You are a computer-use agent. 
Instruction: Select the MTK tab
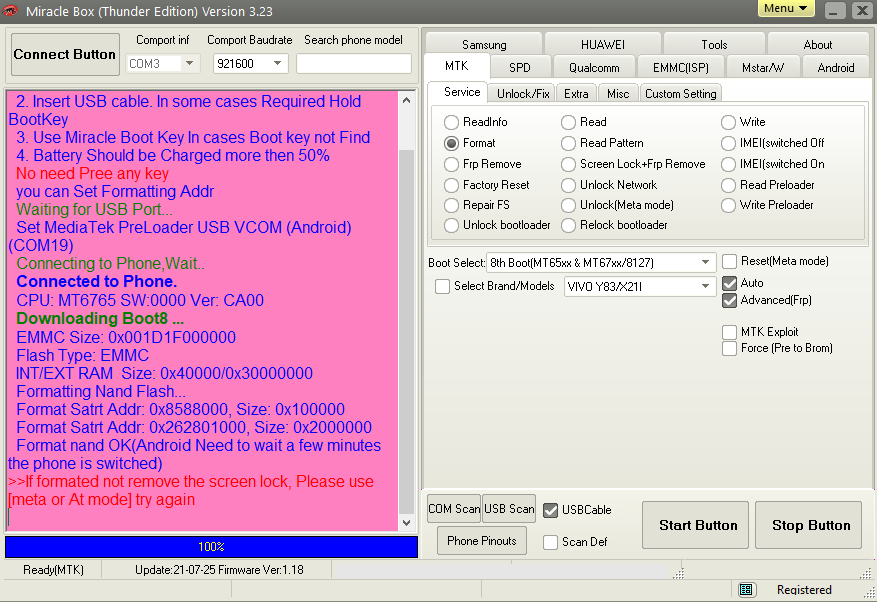457,66
